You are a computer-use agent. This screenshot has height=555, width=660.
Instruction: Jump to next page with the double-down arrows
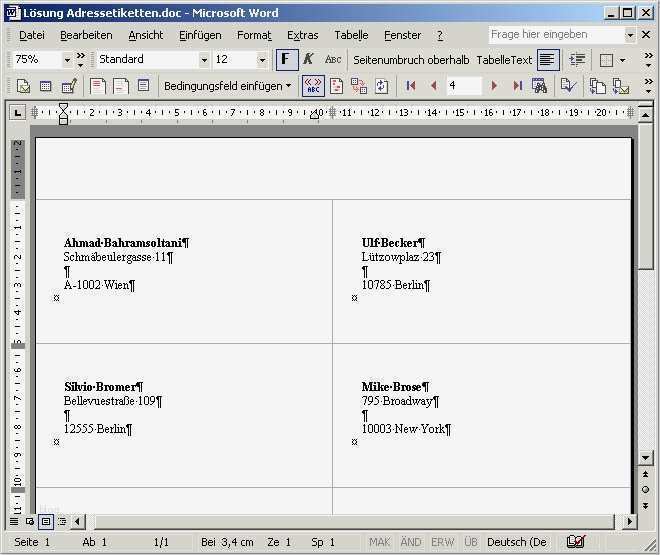tap(645, 505)
